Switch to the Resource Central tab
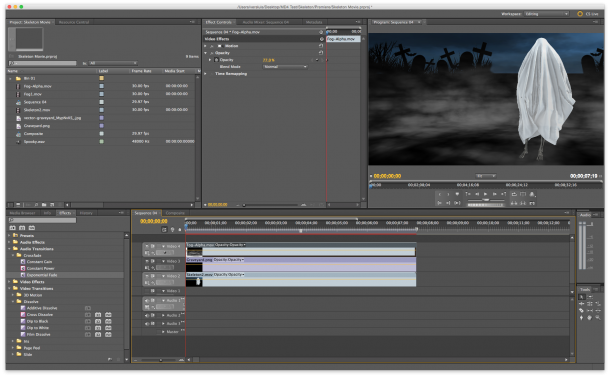This screenshot has height=377, width=610. coord(74,22)
